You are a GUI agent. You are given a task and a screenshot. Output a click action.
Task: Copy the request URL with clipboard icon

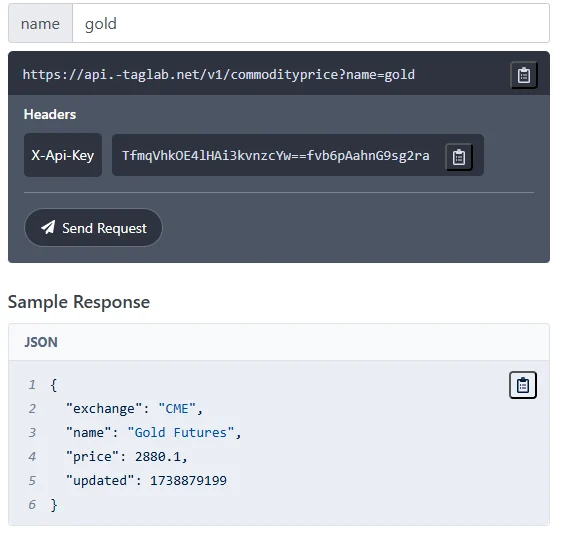coord(524,75)
